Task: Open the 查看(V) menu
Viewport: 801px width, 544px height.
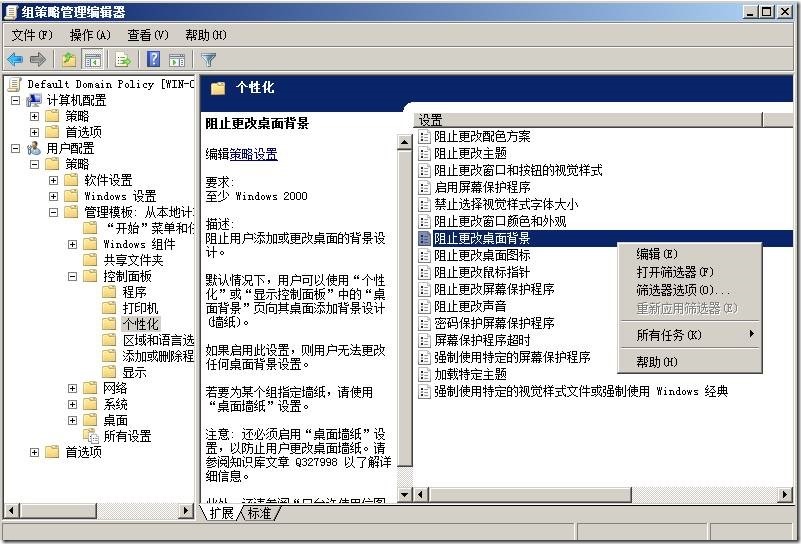Action: pyautogui.click(x=148, y=35)
